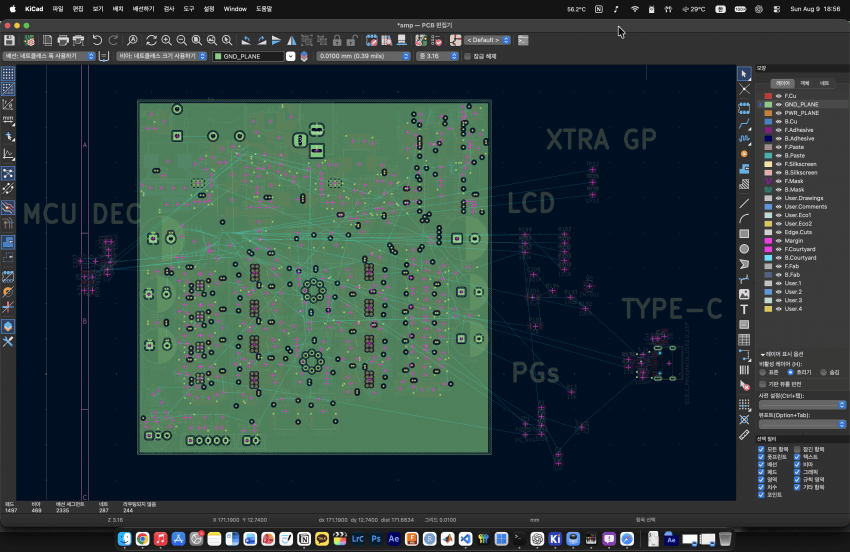The image size is (850, 552).
Task: Open the via size 비아 dropdown
Action: [162, 56]
